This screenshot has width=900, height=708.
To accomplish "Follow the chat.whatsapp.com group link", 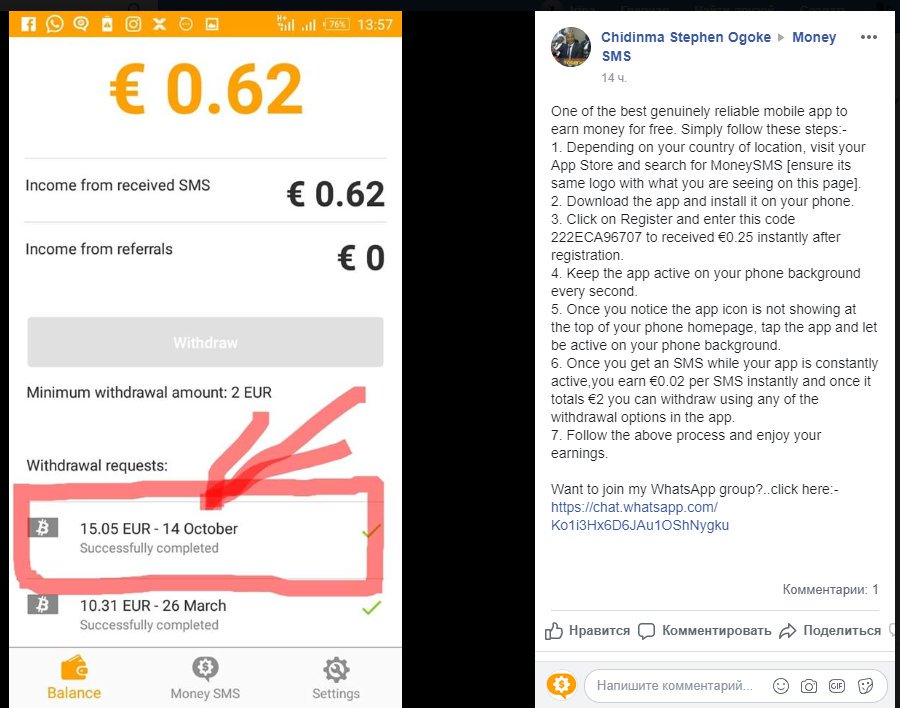I will click(639, 516).
